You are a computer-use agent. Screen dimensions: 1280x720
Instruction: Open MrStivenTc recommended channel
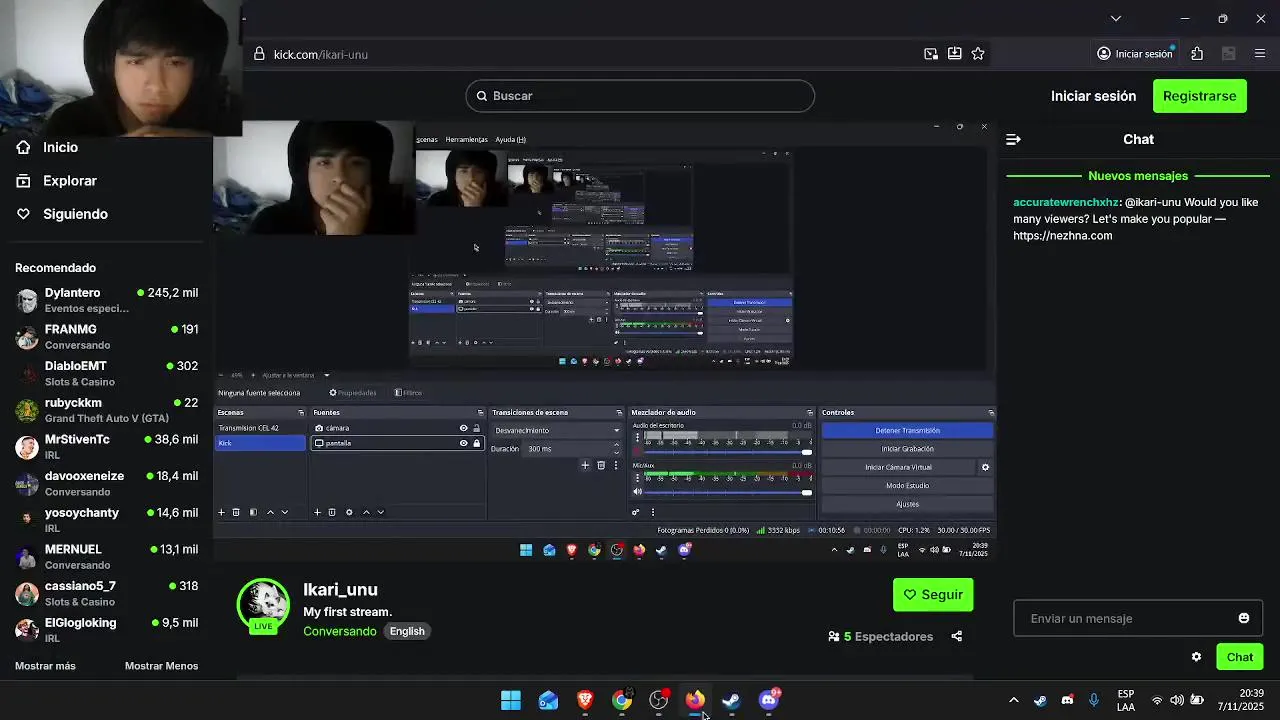tap(106, 446)
